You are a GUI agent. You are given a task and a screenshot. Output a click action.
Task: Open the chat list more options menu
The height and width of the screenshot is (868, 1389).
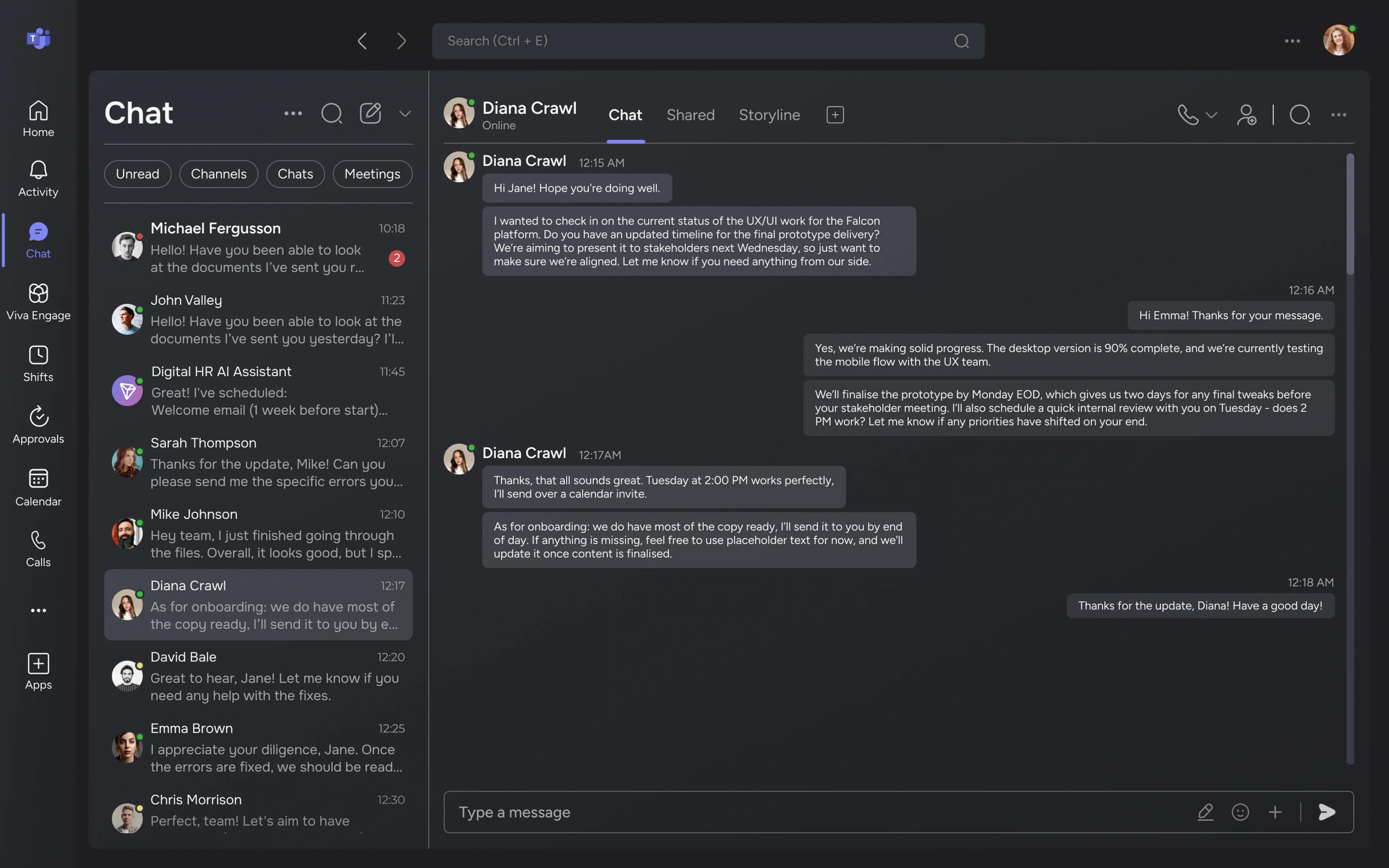tap(293, 113)
